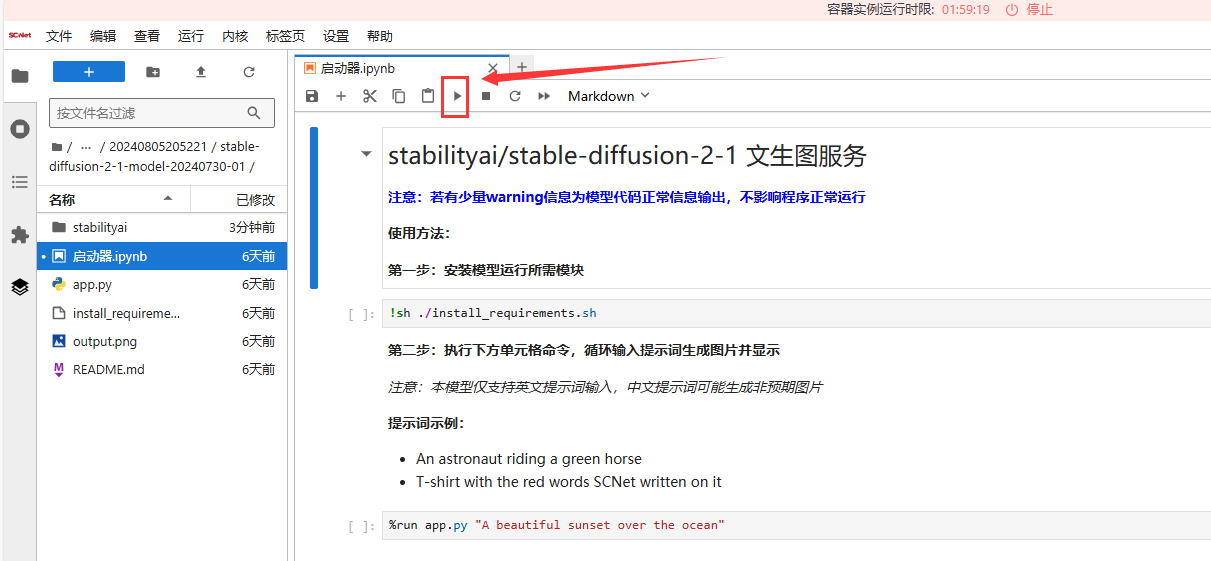Click 'T-shirt with the red words SCNet' bullet
Viewport: 1211px width, 561px height.
tap(569, 482)
